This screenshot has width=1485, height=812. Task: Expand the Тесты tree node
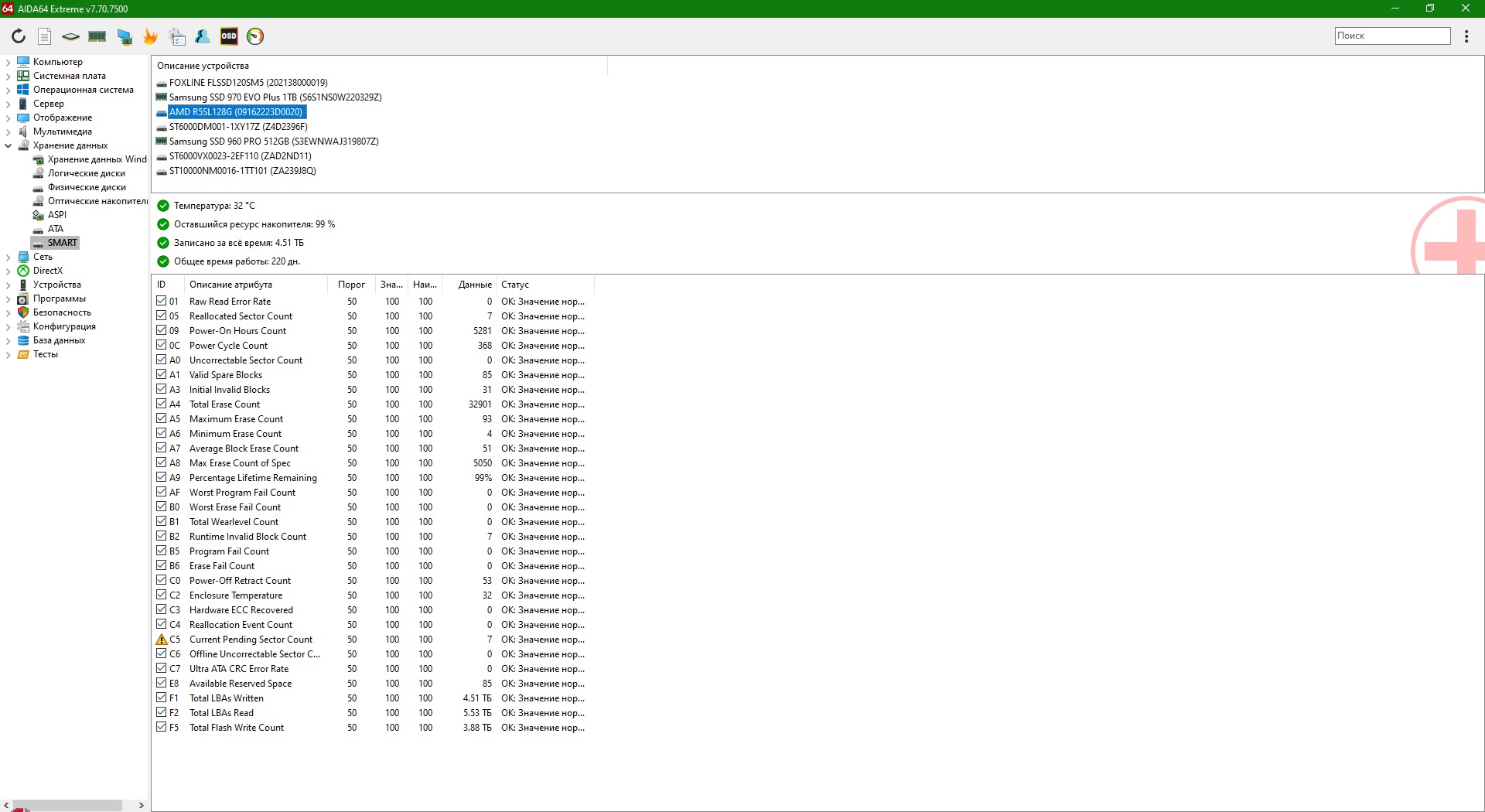9,355
